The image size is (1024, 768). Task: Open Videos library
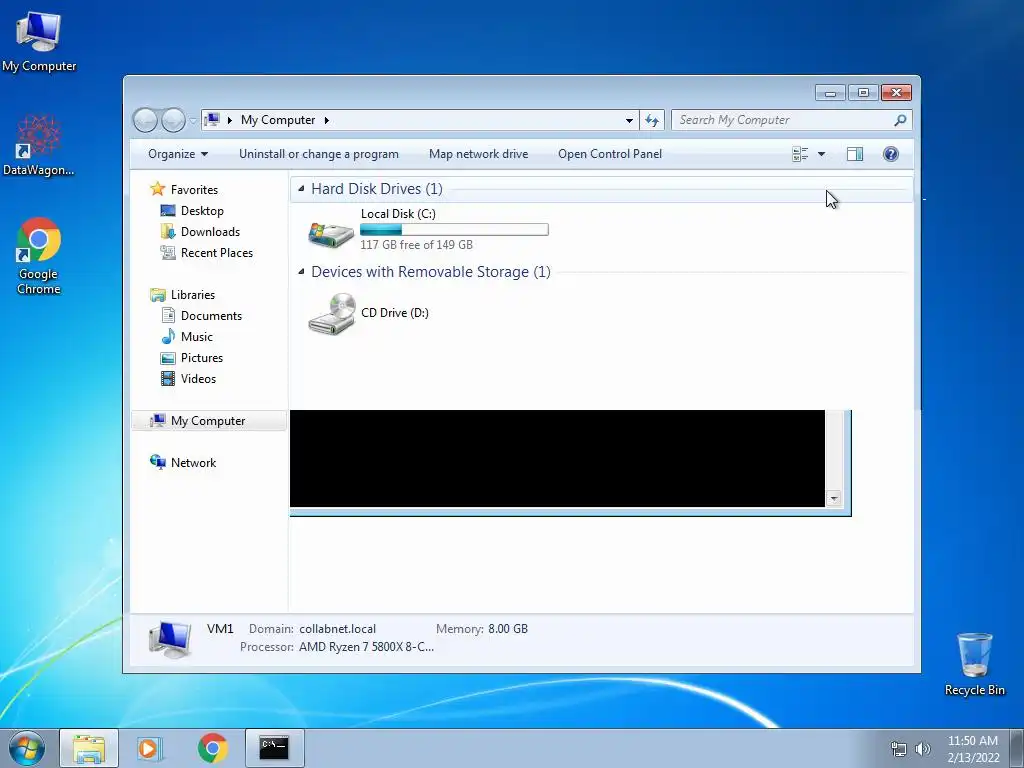tap(198, 378)
